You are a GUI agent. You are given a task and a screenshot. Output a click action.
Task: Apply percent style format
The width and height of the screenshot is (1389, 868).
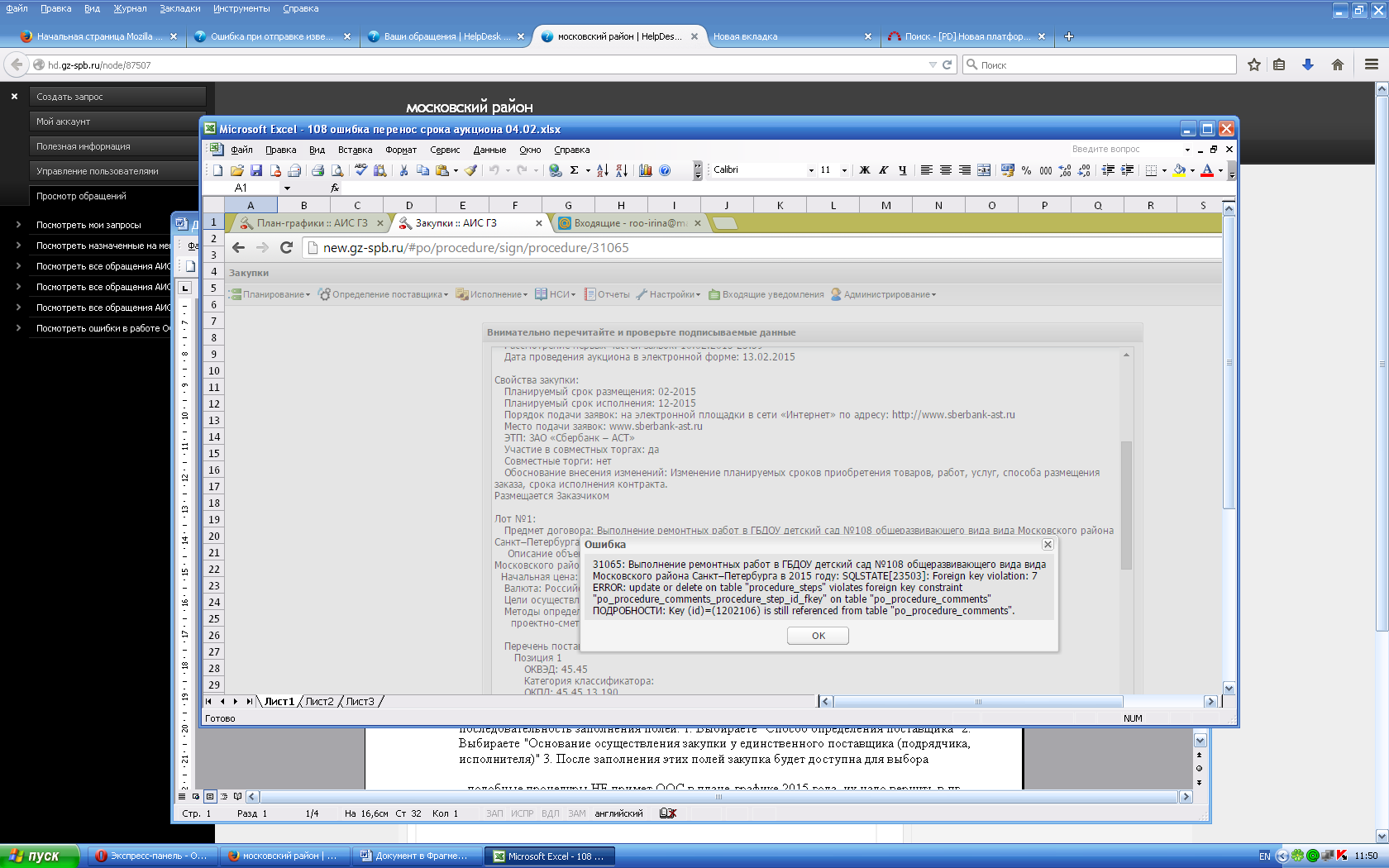[x=1027, y=170]
